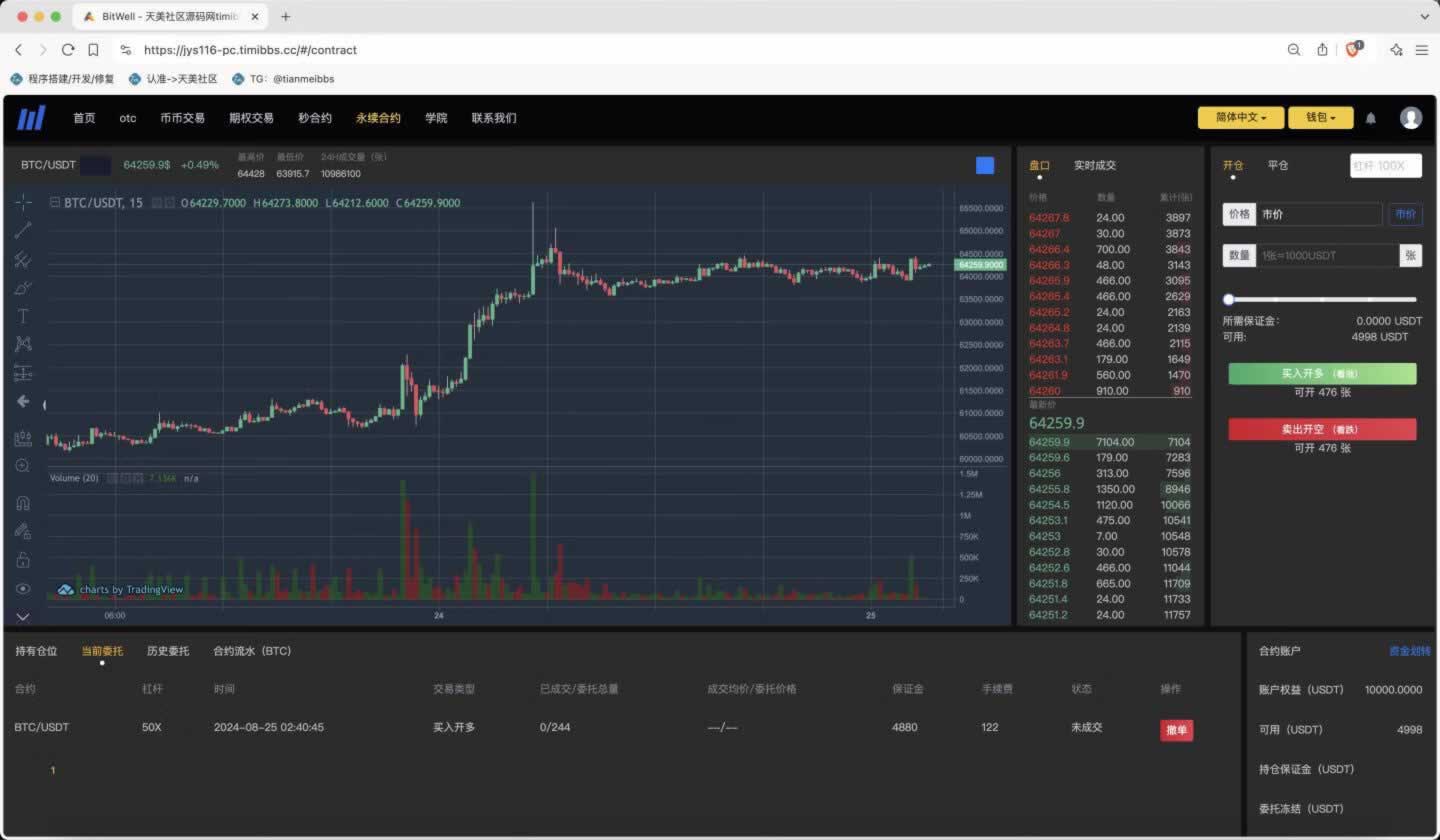Expand the chart toolbar bottom chevron
1440x840 pixels.
23,617
